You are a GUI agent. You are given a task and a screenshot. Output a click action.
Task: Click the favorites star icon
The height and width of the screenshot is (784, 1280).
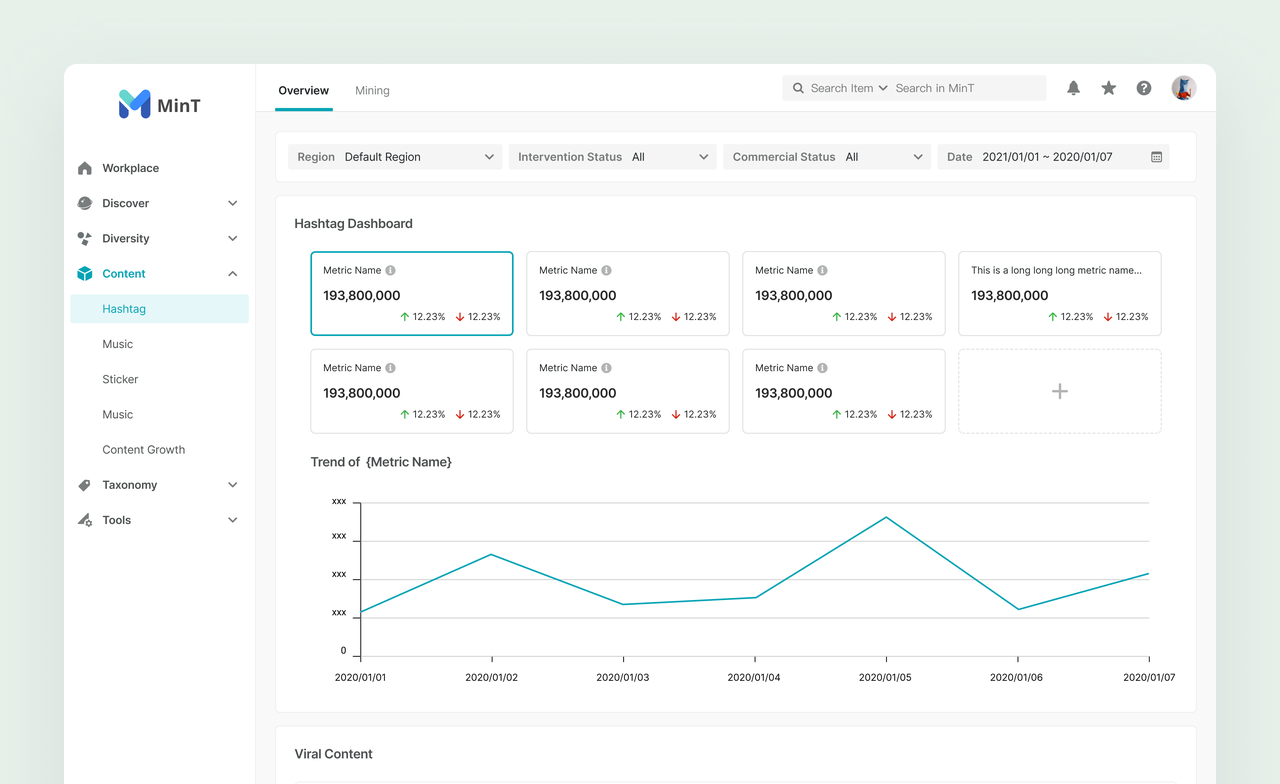click(x=1109, y=88)
